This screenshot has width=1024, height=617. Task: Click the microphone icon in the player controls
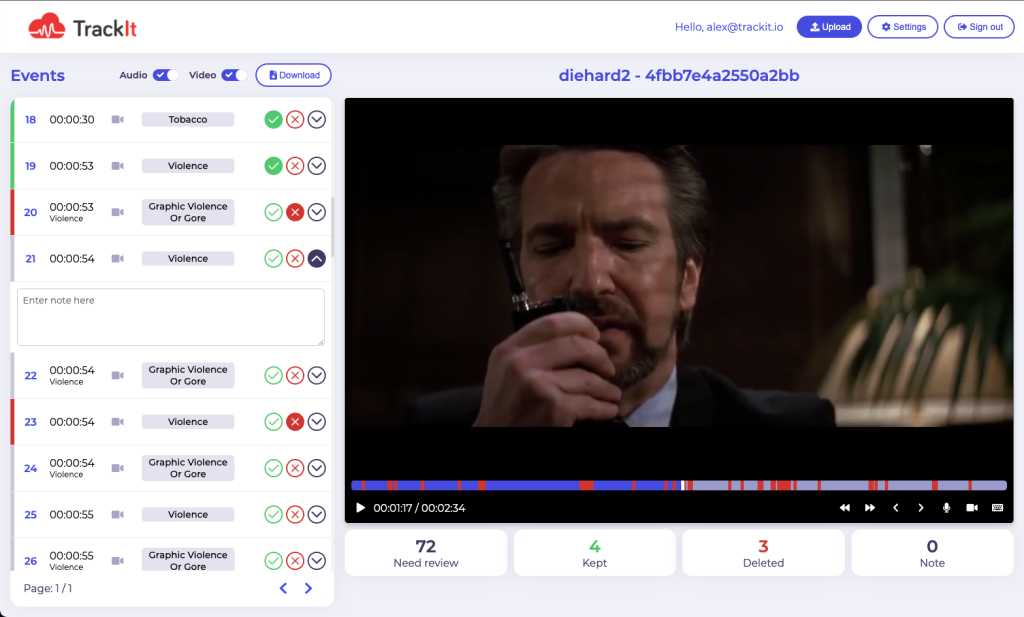(946, 508)
